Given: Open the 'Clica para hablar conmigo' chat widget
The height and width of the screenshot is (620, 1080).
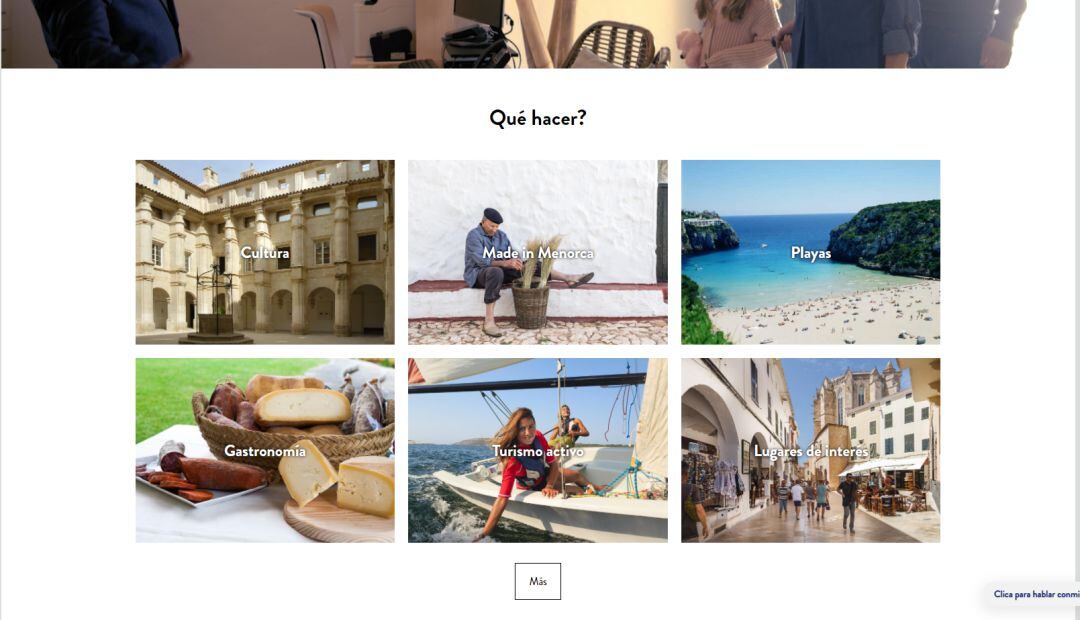Looking at the screenshot, I should (x=1033, y=594).
